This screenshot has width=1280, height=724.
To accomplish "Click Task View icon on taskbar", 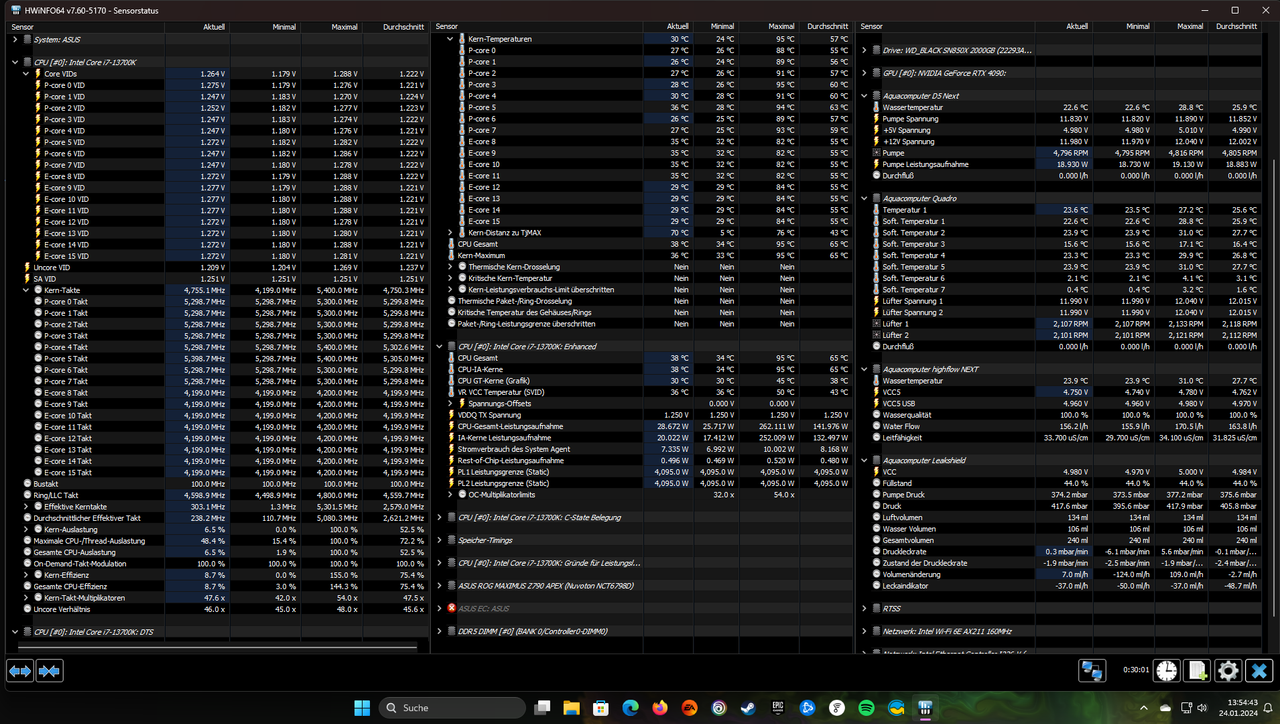I will (542, 707).
